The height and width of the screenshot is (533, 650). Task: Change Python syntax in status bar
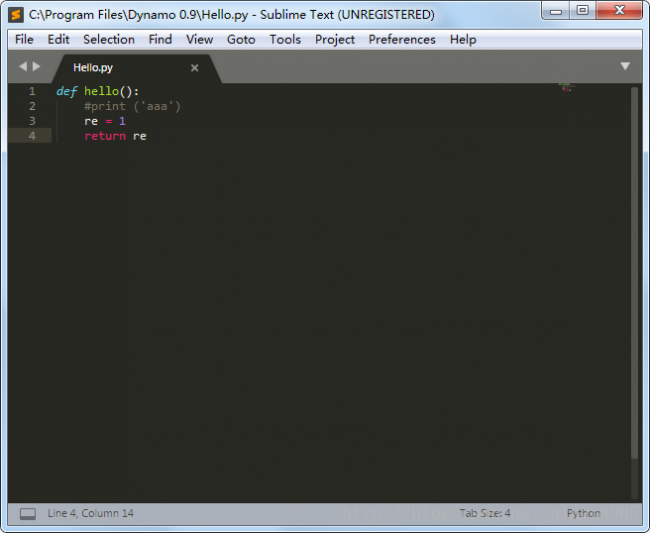pyautogui.click(x=583, y=513)
